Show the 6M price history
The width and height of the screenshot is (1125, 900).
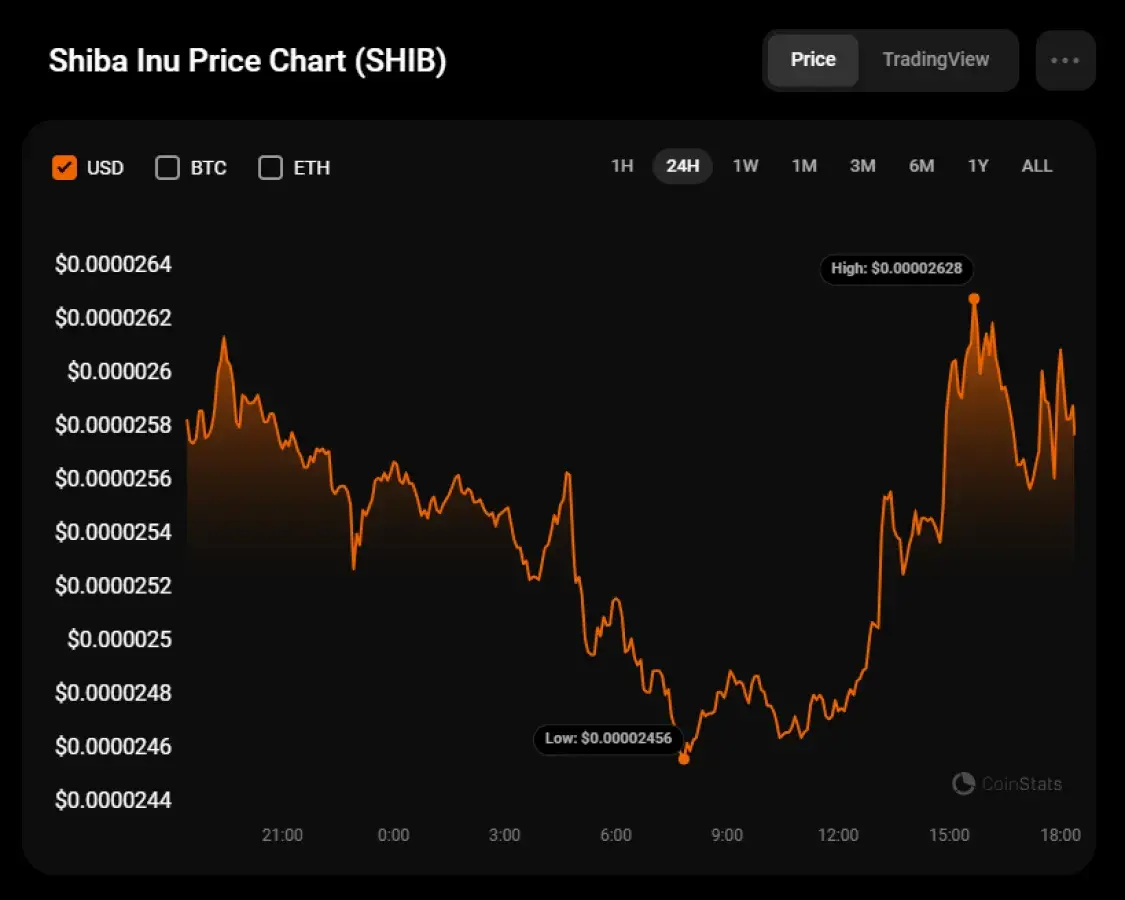(x=920, y=166)
